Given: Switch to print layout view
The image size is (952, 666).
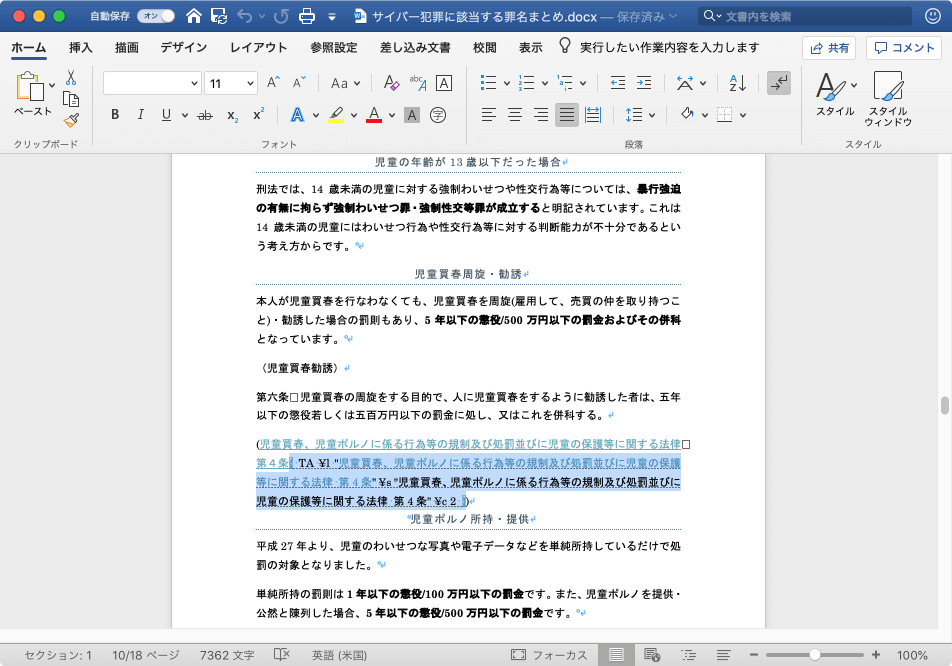Looking at the screenshot, I should point(616,654).
